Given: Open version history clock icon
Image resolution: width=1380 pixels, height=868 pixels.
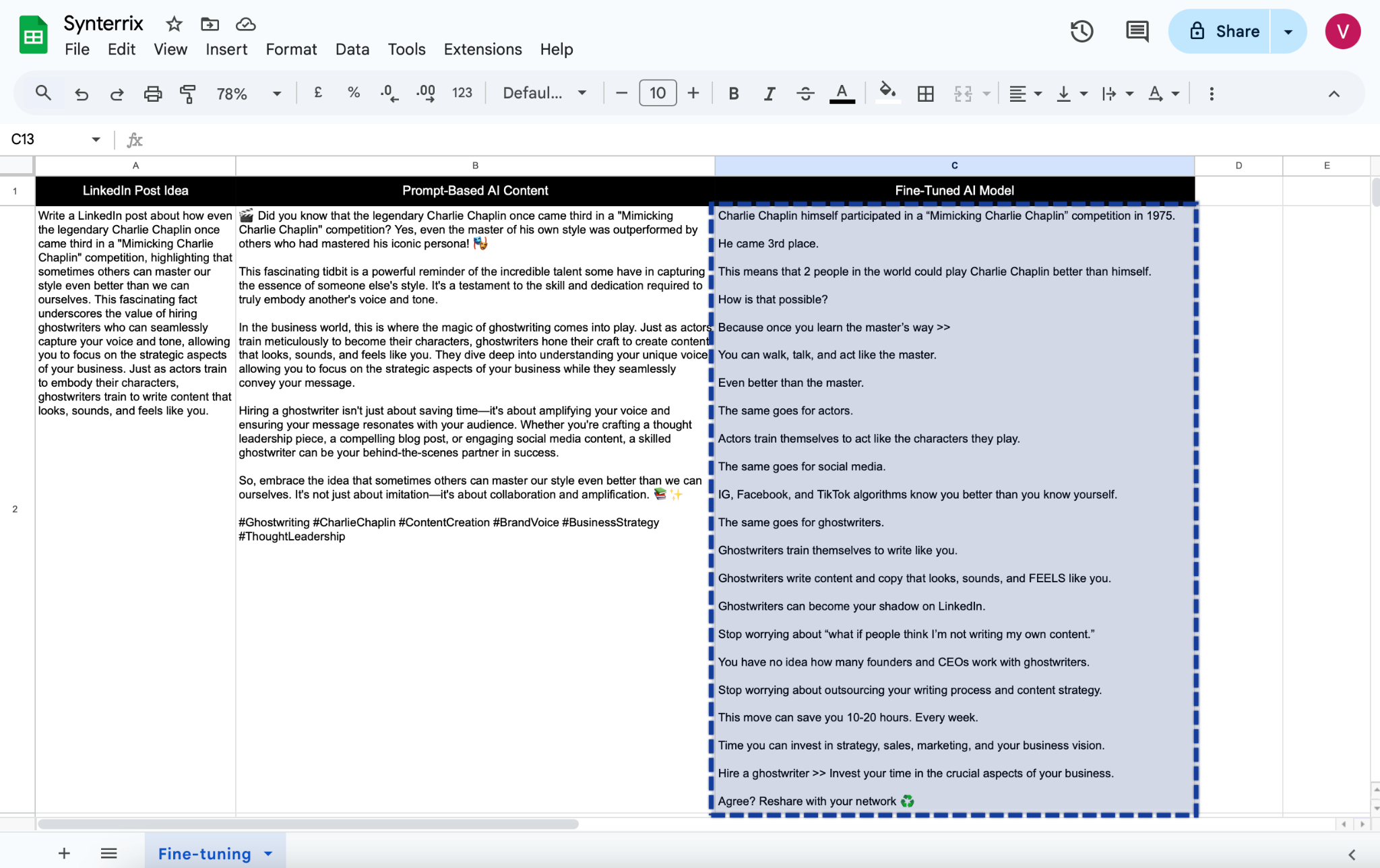Looking at the screenshot, I should (1081, 31).
